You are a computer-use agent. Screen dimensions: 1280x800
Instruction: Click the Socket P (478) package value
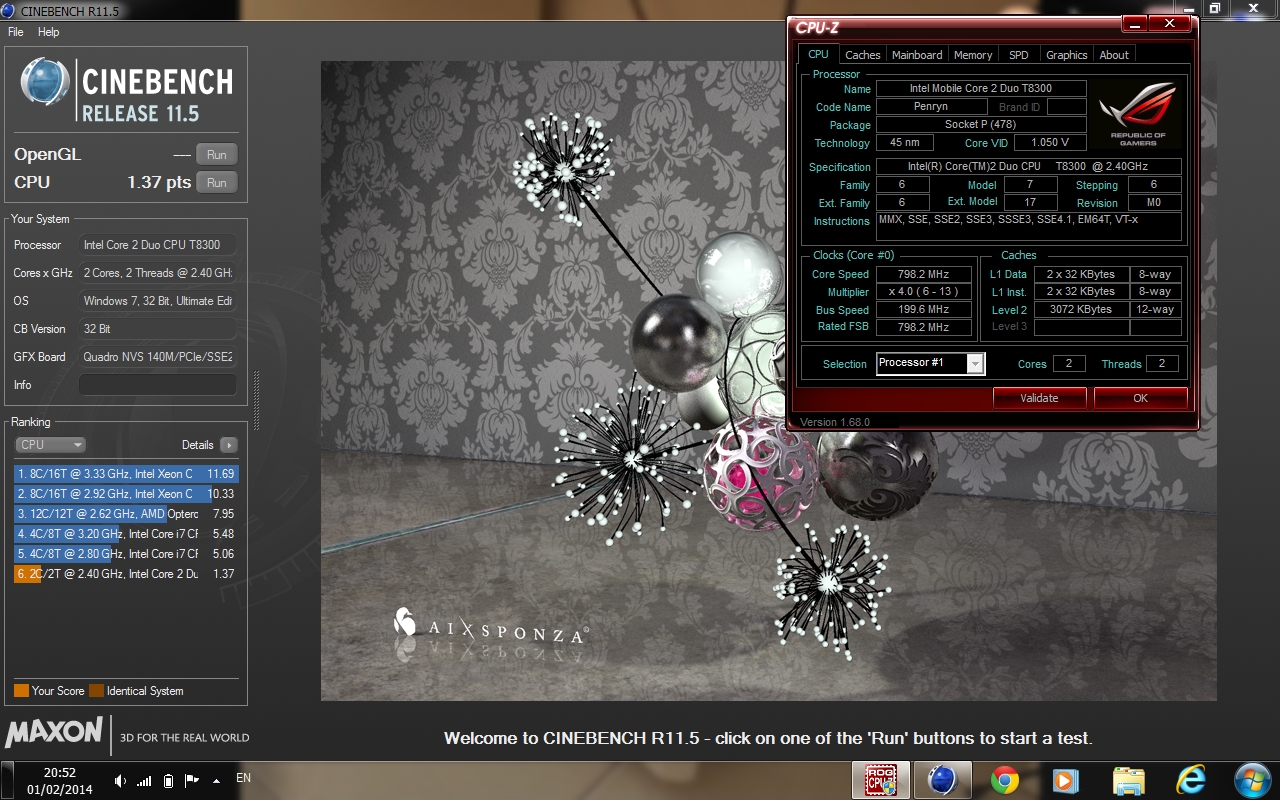coord(980,124)
